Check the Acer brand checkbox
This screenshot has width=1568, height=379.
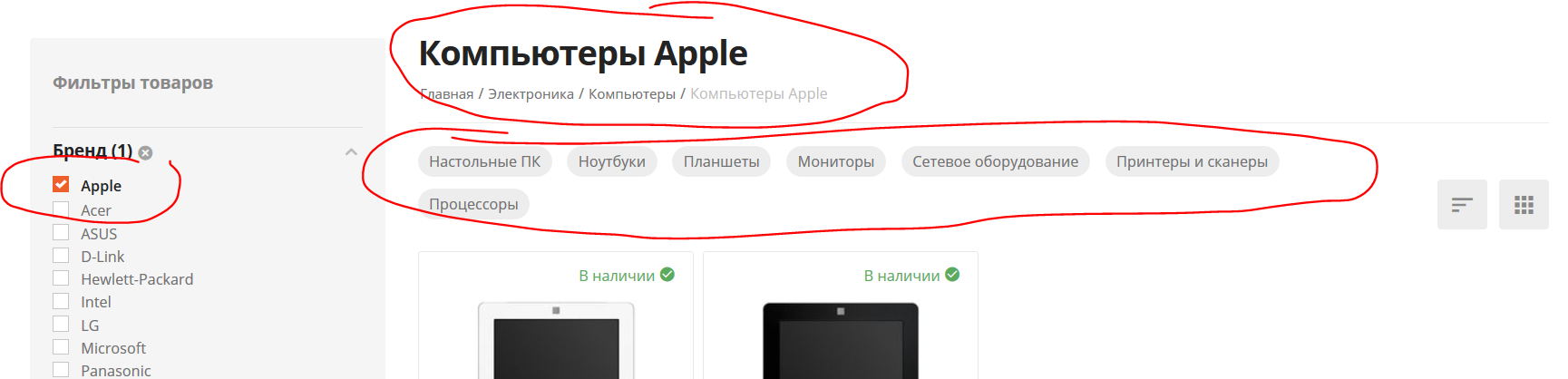(x=61, y=209)
